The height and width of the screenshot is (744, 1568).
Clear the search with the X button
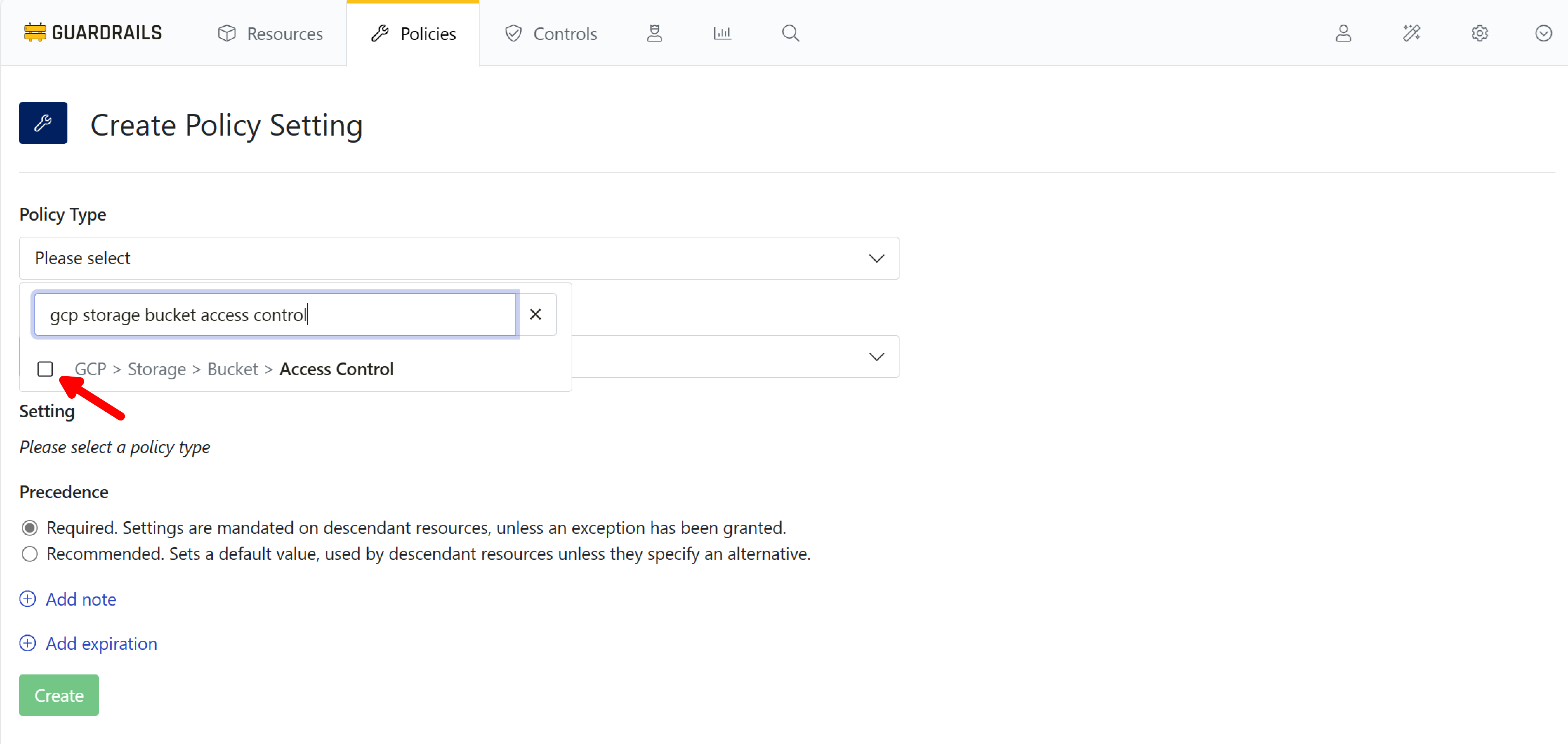coord(536,314)
